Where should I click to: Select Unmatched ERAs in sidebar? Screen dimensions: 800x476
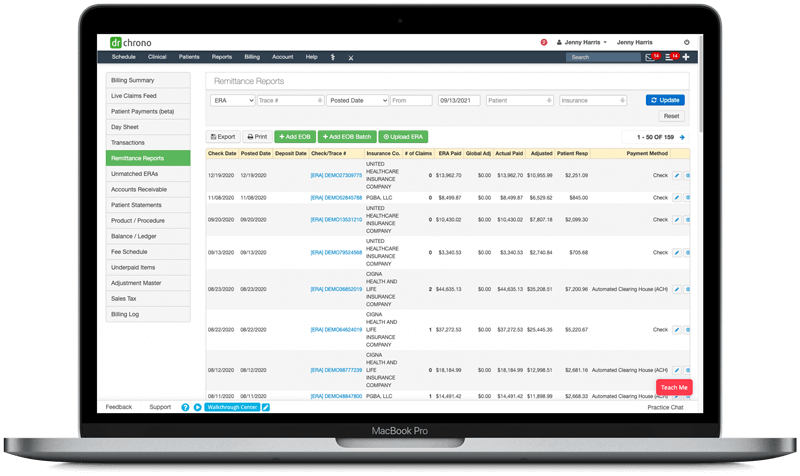(x=148, y=174)
